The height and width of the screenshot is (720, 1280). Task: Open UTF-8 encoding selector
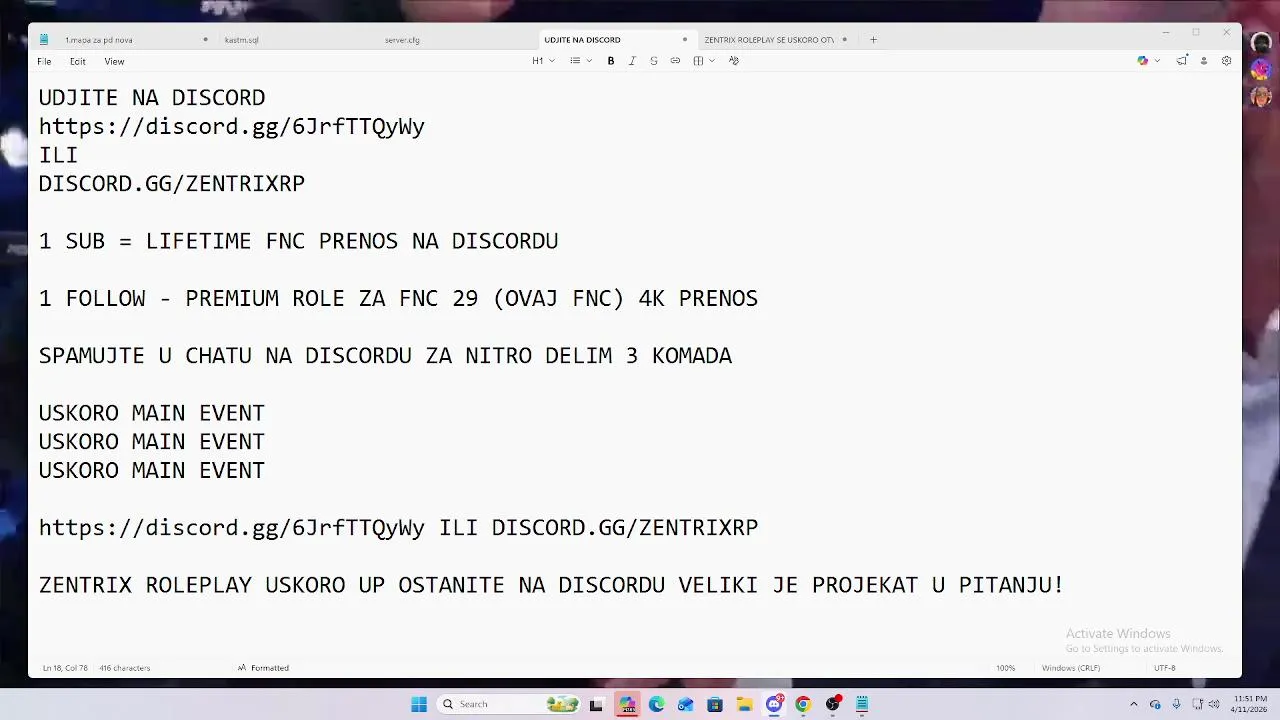pos(1164,668)
